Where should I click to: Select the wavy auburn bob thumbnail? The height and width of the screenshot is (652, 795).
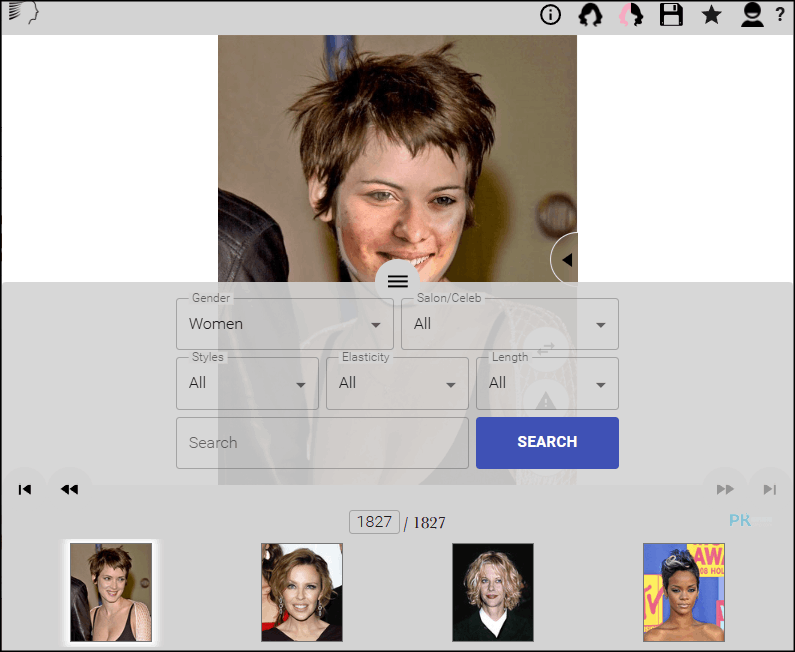tap(302, 592)
